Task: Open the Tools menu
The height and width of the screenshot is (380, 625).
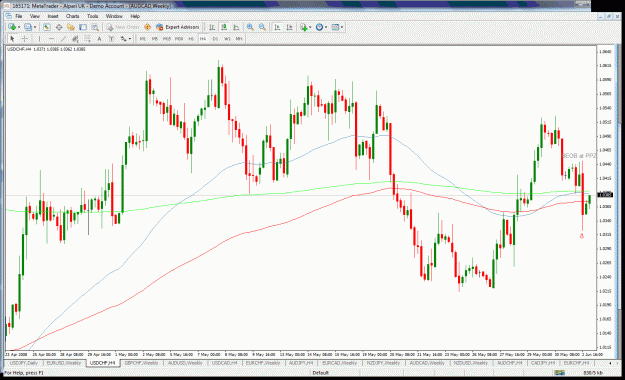Action: coord(92,16)
